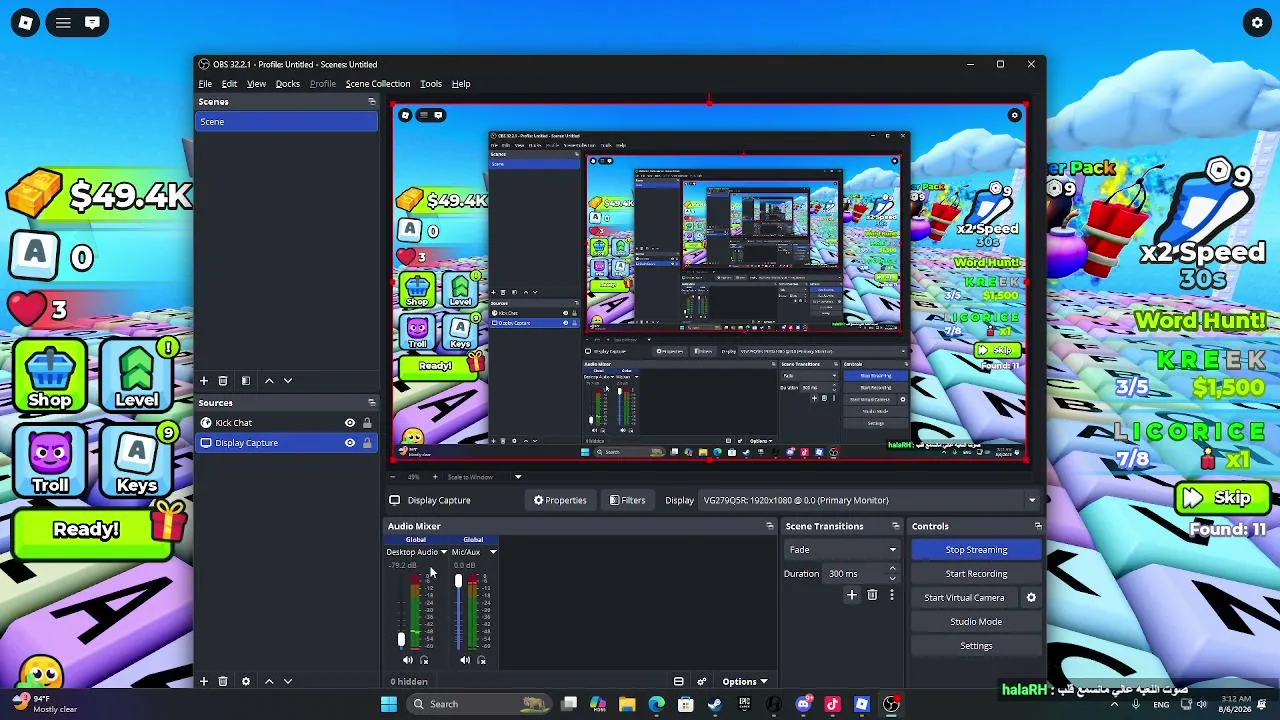Open Filters for Display Capture

[x=628, y=500]
